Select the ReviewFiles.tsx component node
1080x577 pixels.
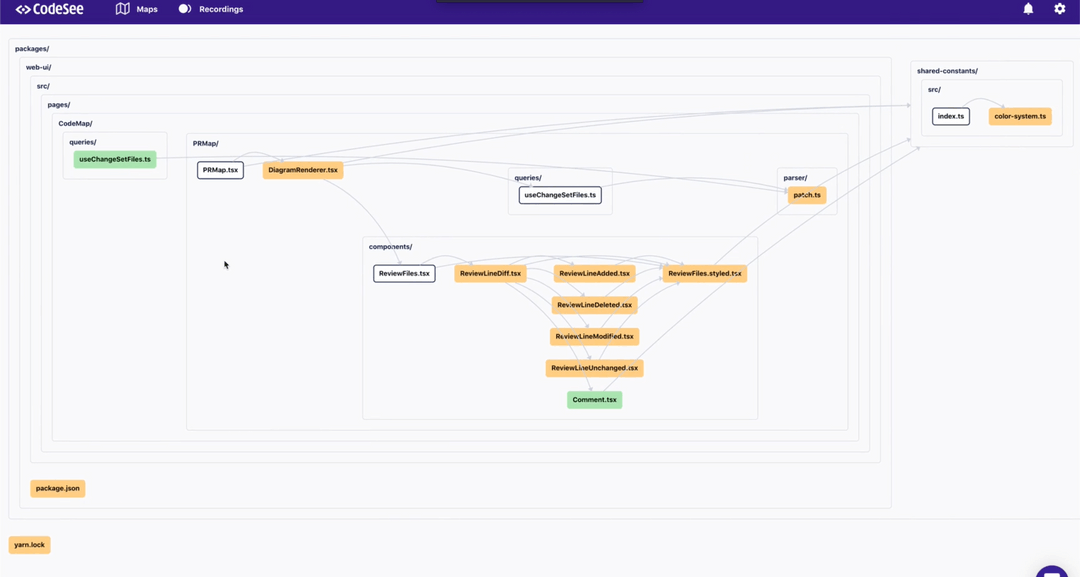(x=404, y=272)
